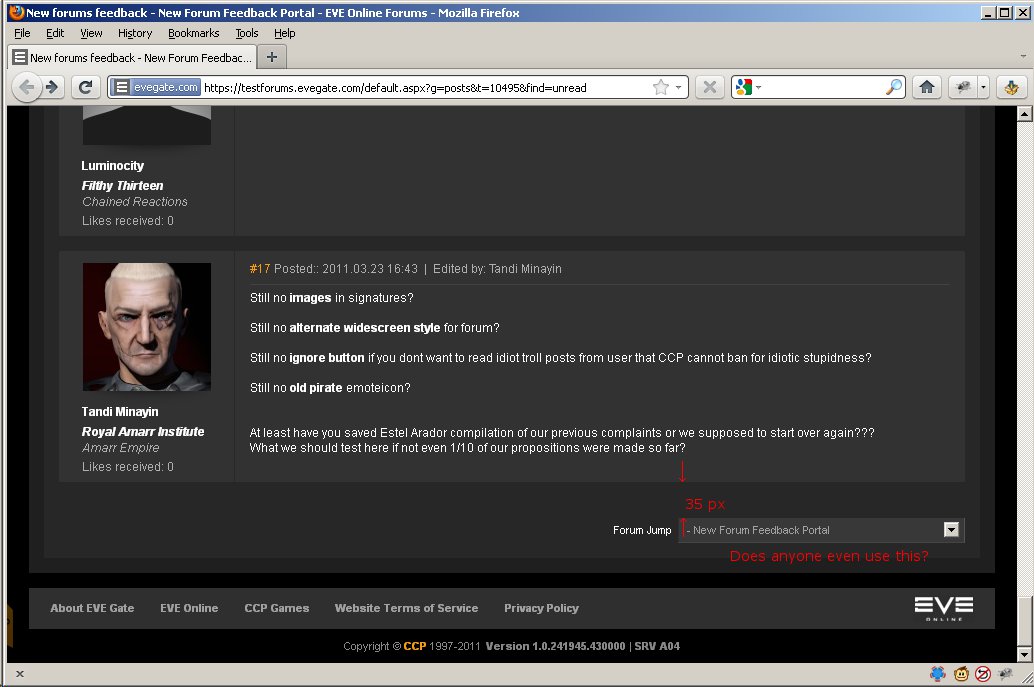
Task: Open Privacy Policy footer link
Action: coord(541,608)
